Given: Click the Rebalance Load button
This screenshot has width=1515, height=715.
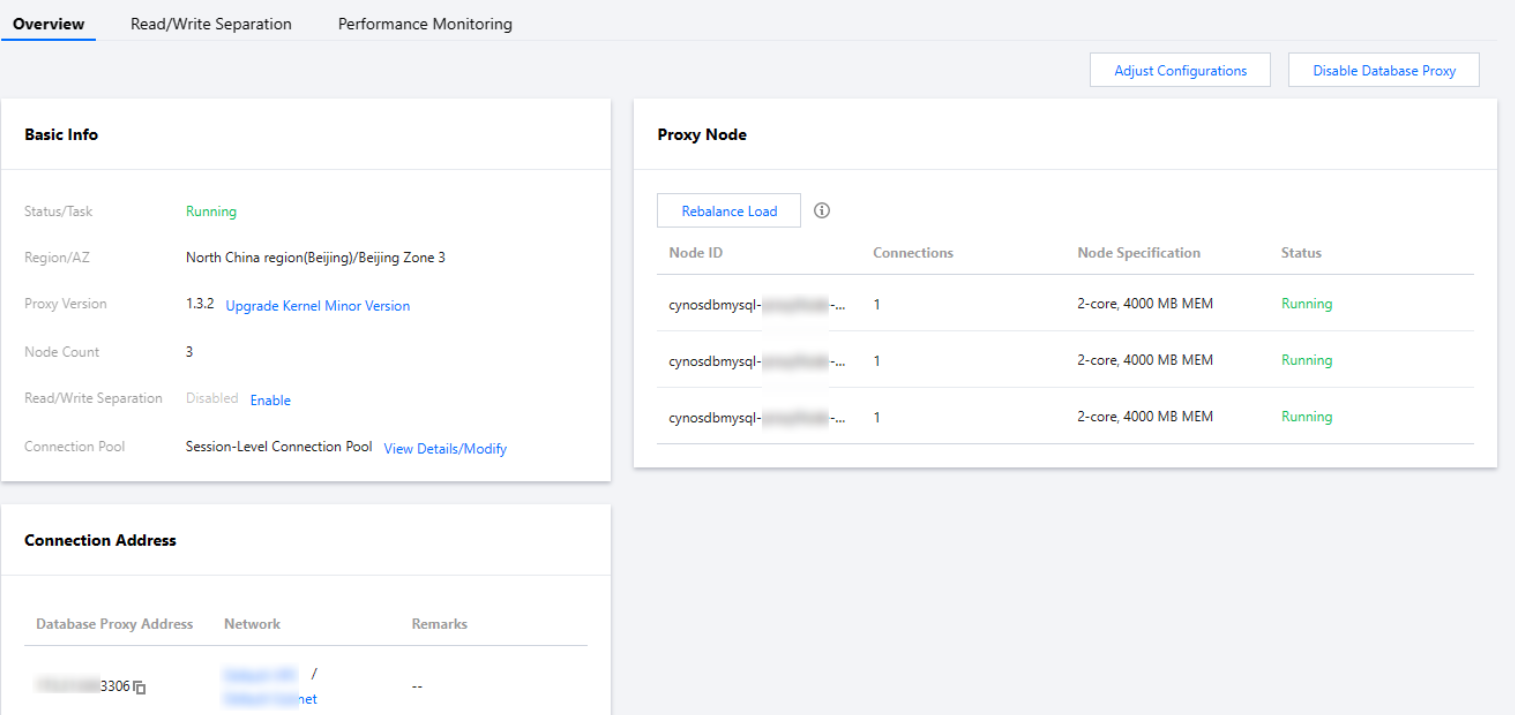Looking at the screenshot, I should (x=729, y=211).
